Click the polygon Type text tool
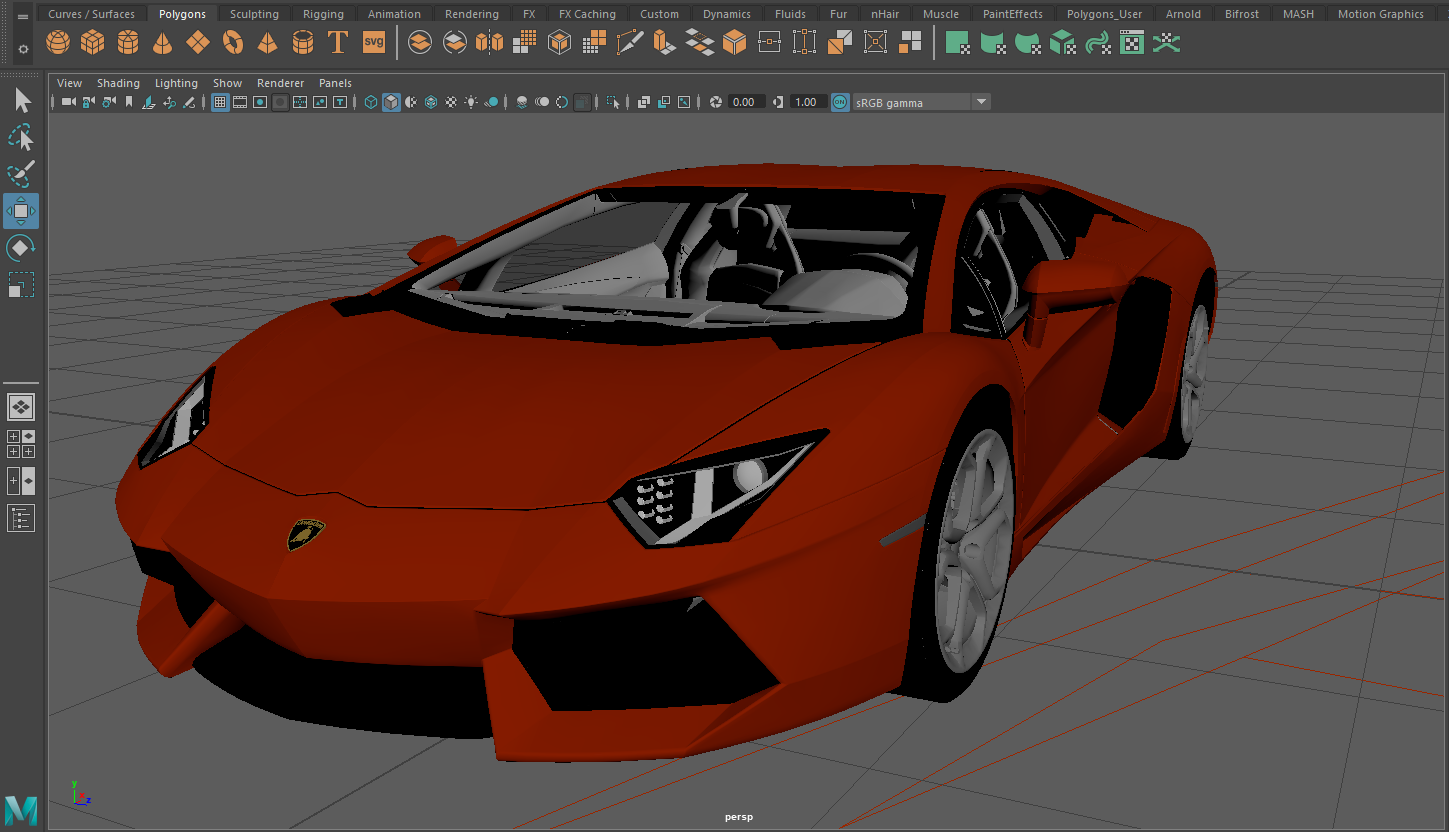 (338, 43)
